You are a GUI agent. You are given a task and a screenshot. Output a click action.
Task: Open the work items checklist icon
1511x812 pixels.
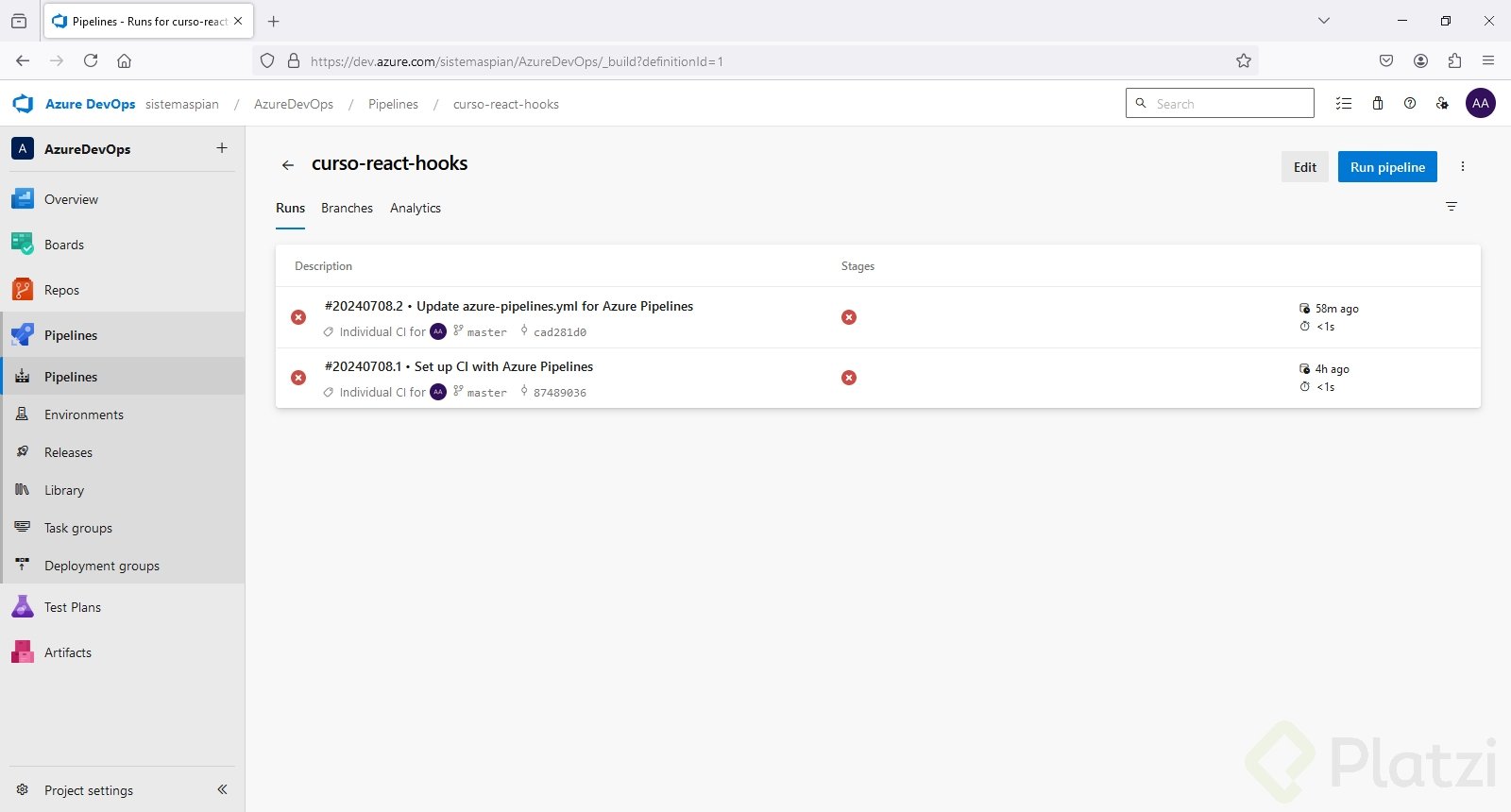[x=1344, y=104]
